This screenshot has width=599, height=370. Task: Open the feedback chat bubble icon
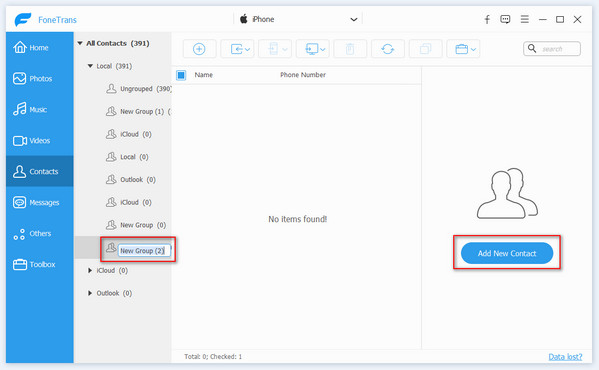(x=505, y=19)
